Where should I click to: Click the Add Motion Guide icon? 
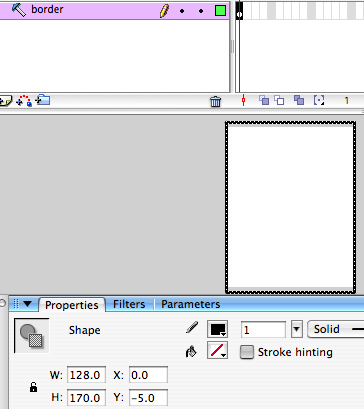click(x=24, y=100)
